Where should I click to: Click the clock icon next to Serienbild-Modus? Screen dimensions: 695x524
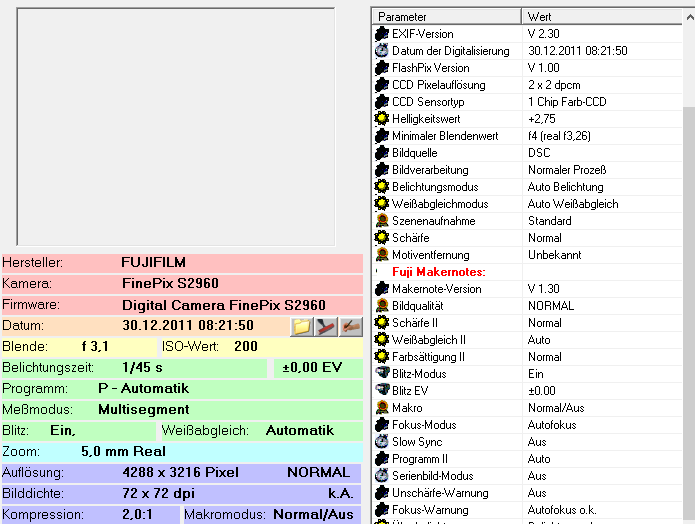[x=382, y=476]
